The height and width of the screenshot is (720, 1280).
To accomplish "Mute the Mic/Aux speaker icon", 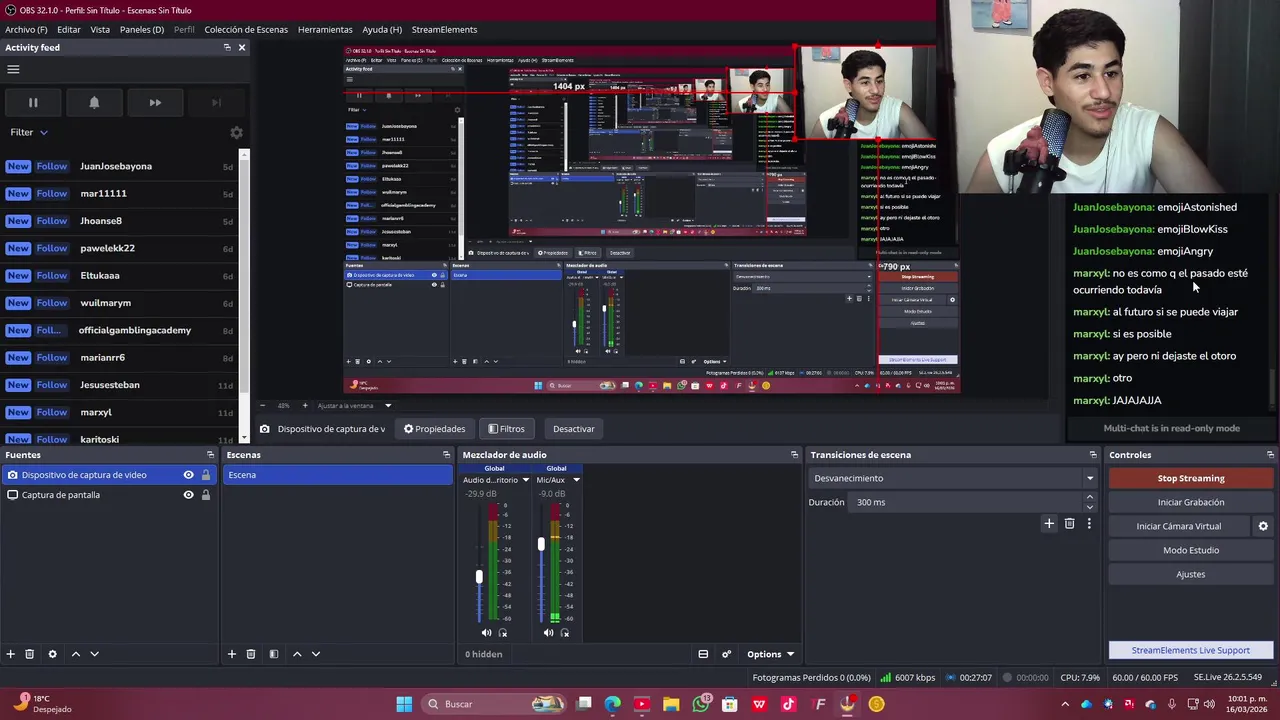I will click(x=548, y=632).
